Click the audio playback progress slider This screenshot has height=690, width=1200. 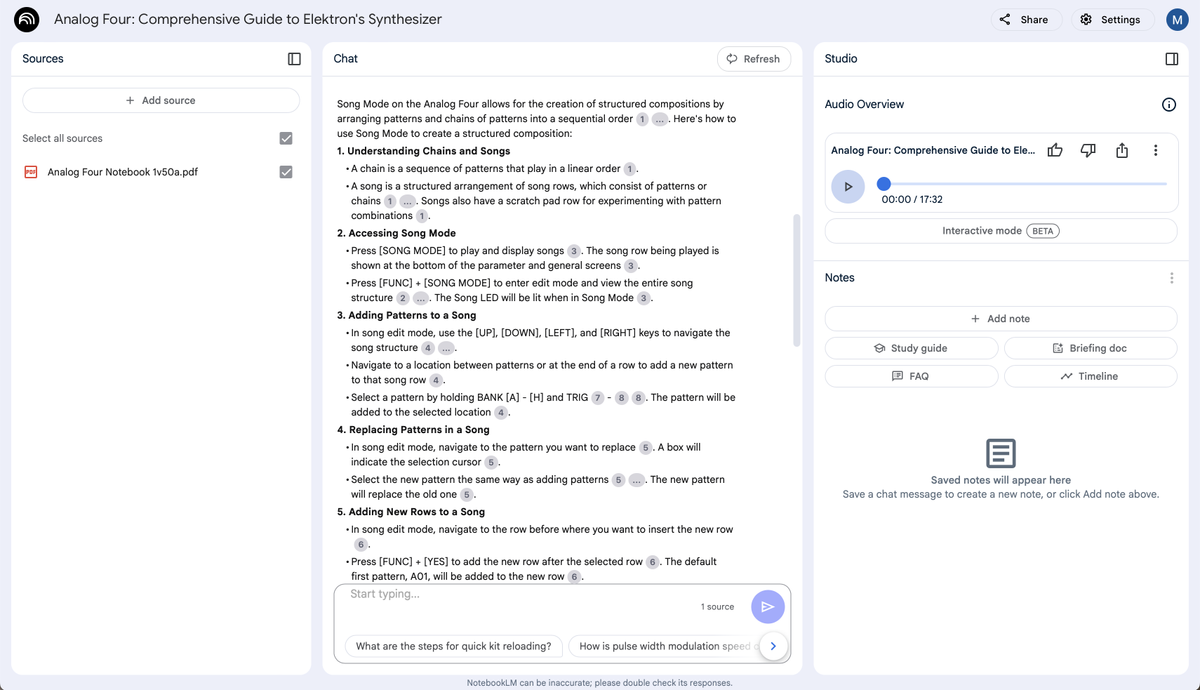click(x=1024, y=184)
